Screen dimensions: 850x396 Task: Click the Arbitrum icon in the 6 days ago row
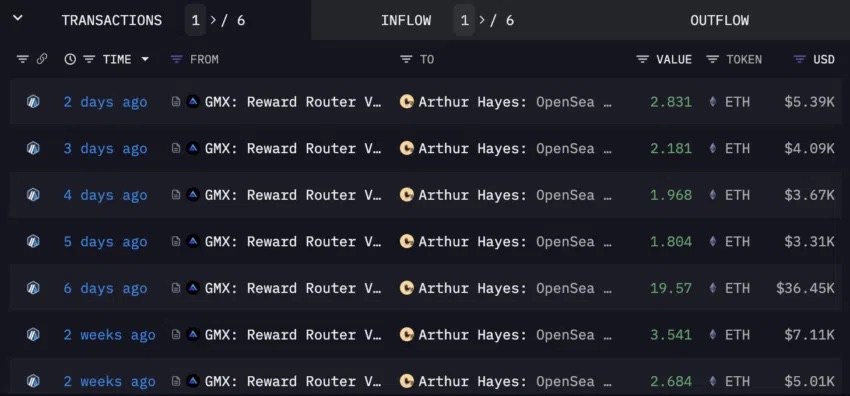click(x=33, y=288)
